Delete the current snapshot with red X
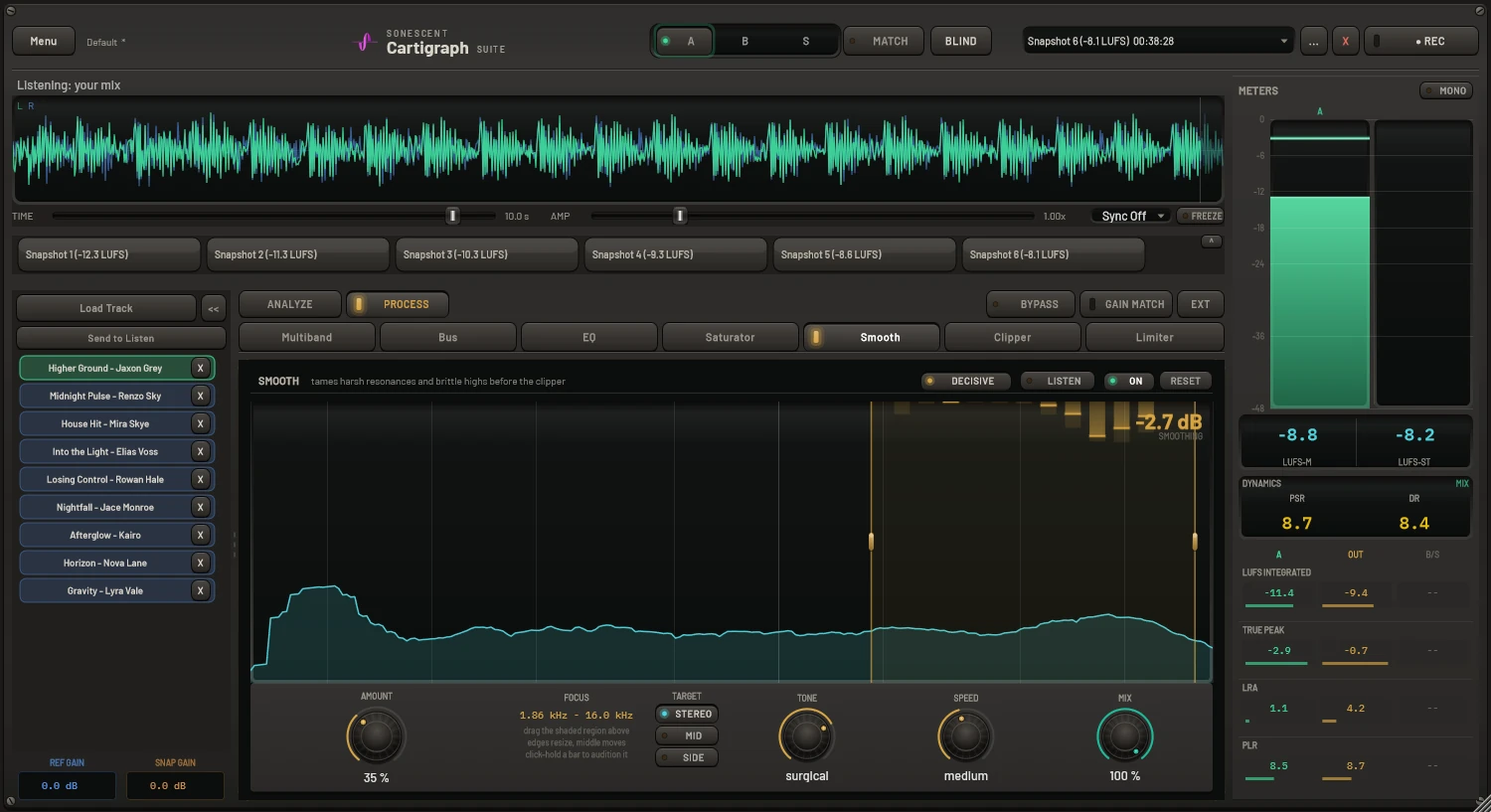1491x812 pixels. point(1346,41)
